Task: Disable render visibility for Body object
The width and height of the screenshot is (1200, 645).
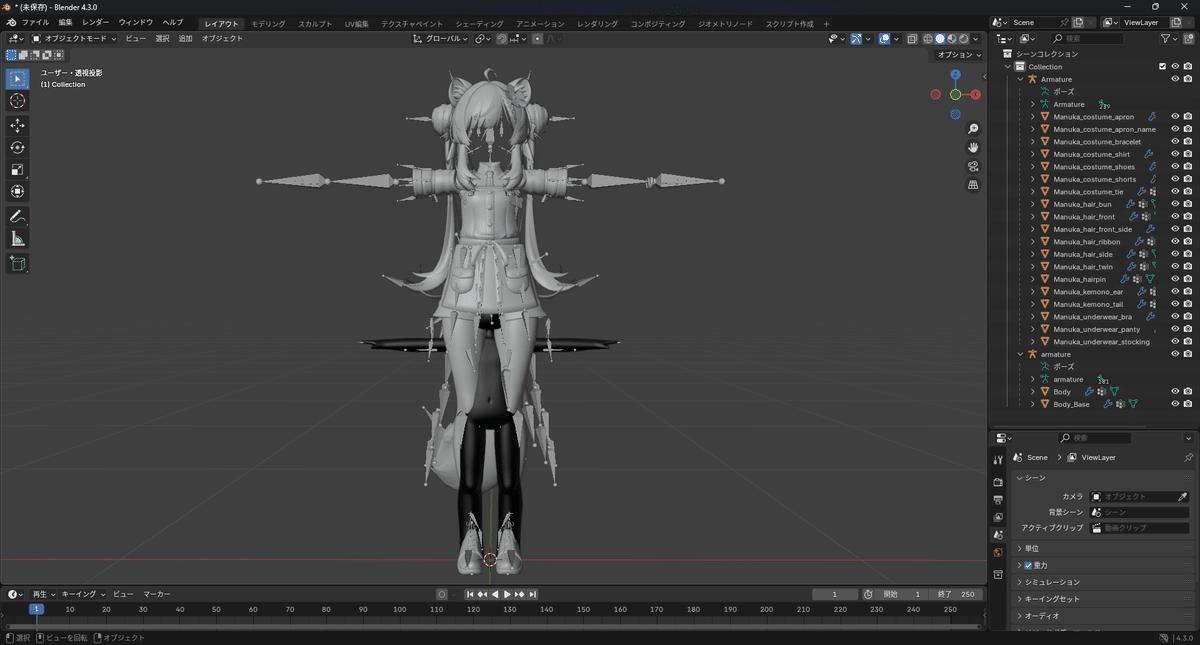Action: (x=1187, y=391)
